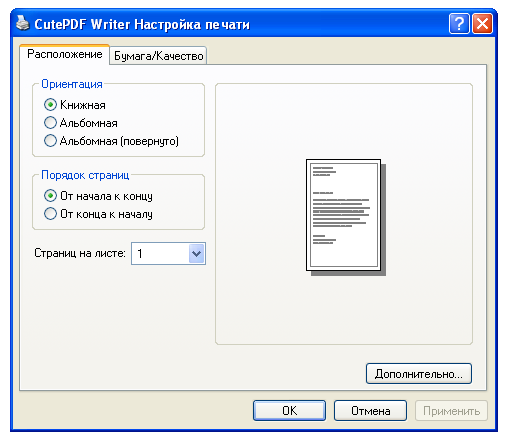Click the Дополнительно... button
514x443 pixels.
pos(419,374)
